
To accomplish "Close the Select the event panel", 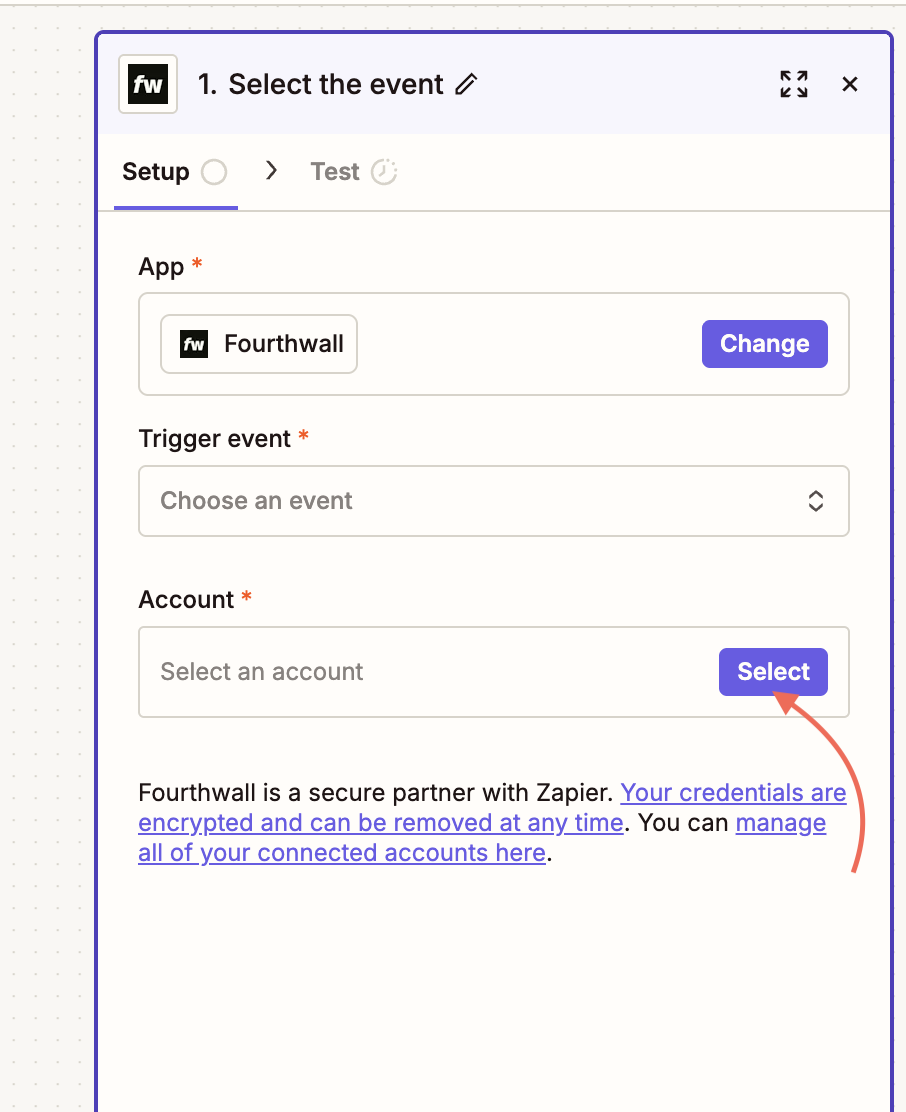I will point(850,85).
